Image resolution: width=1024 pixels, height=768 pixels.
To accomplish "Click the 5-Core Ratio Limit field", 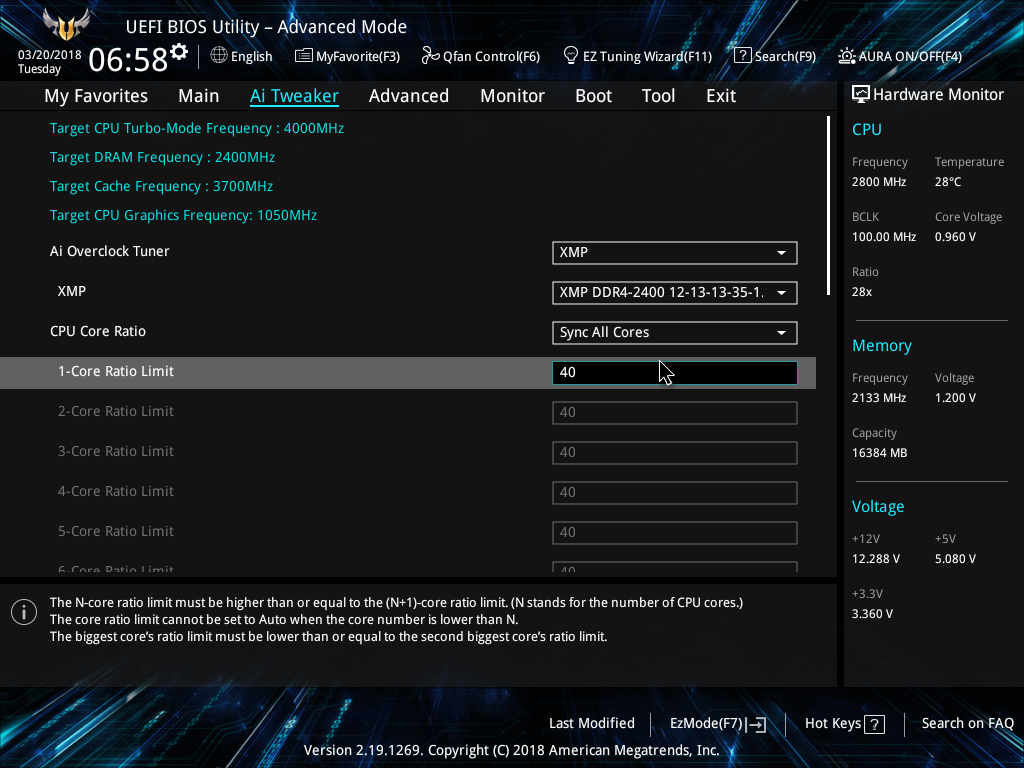I will (x=675, y=532).
